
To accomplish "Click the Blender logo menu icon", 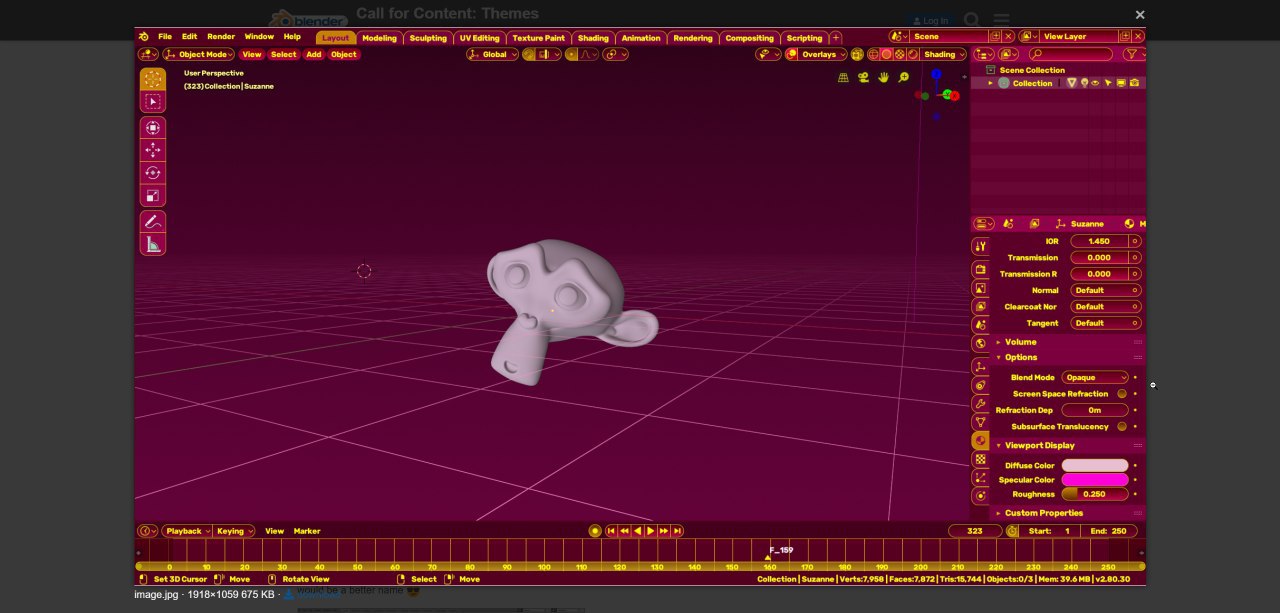I will (x=144, y=37).
